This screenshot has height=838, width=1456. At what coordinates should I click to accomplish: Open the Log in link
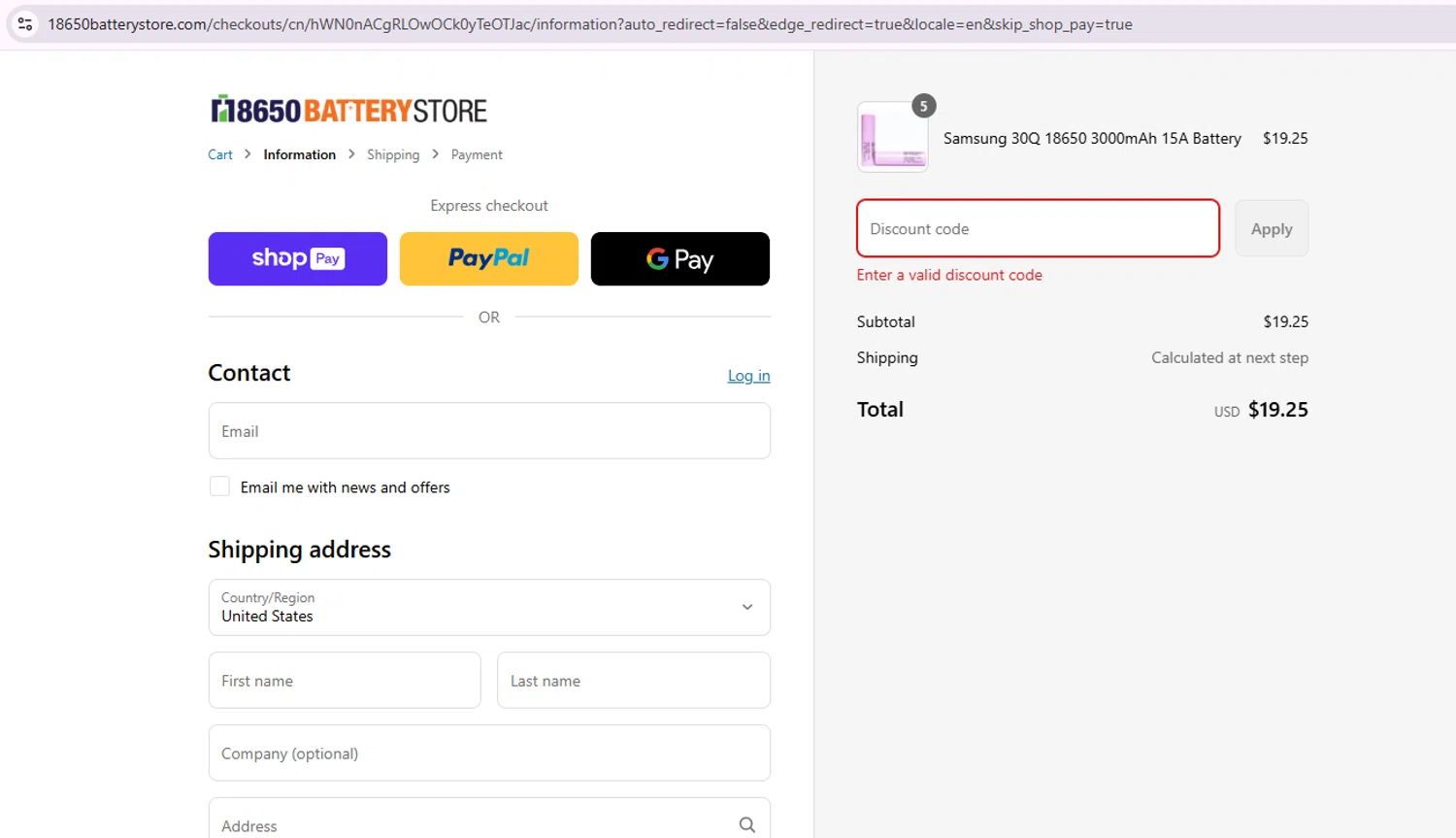pos(748,376)
